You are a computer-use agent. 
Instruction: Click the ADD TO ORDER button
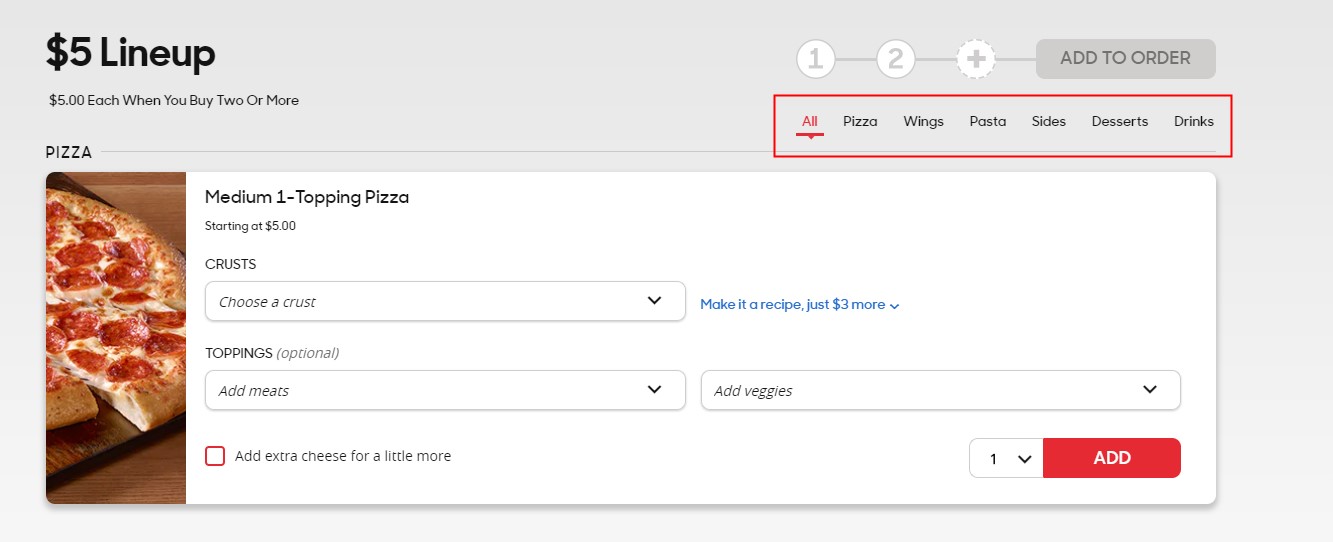(1125, 59)
